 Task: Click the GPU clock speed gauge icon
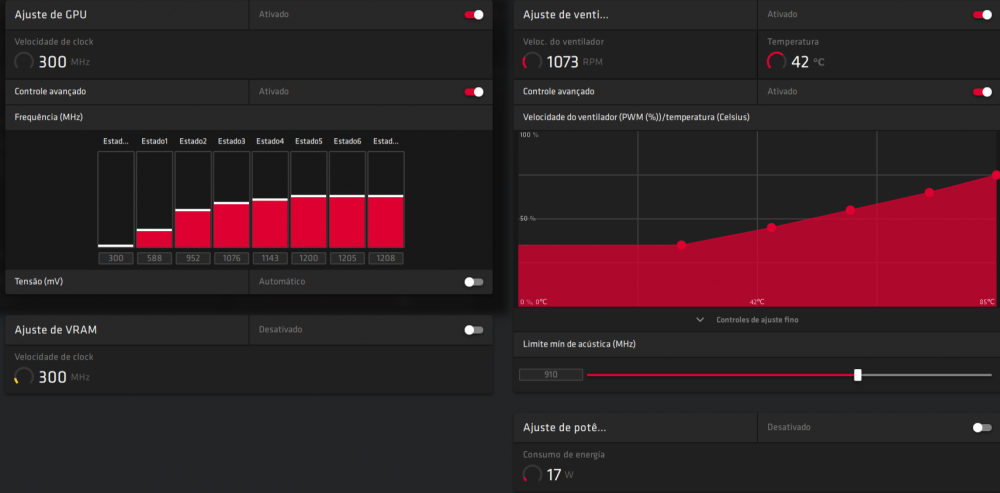(25, 62)
